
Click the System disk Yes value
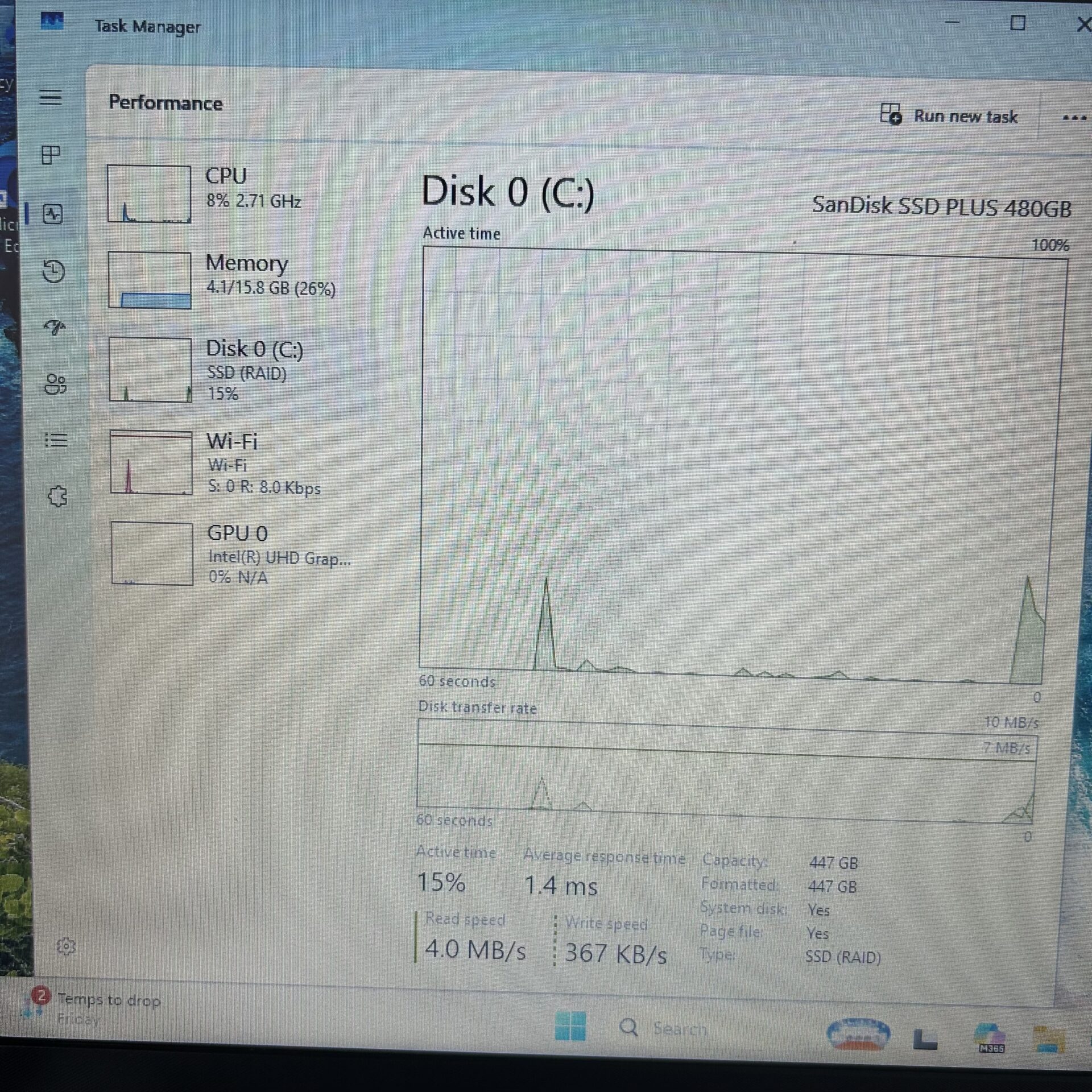click(818, 910)
